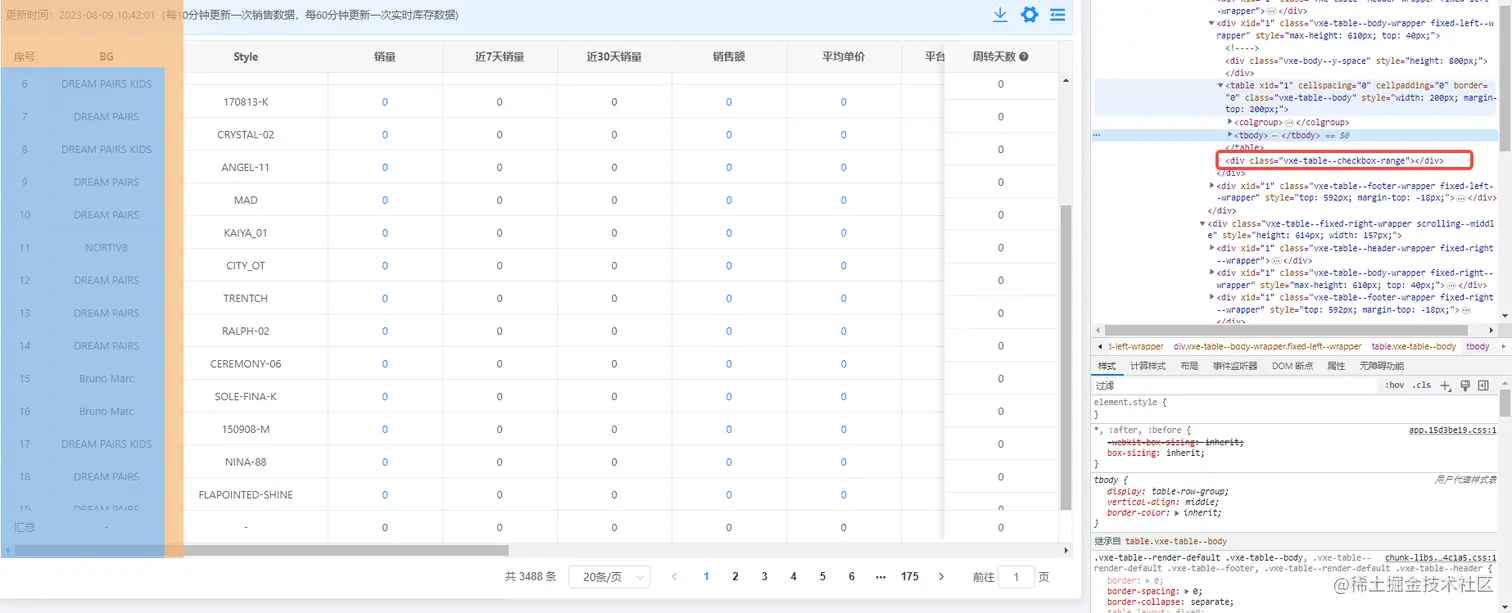Click the ANGEL-11 style cell
The image size is (1512, 613).
[x=246, y=168]
